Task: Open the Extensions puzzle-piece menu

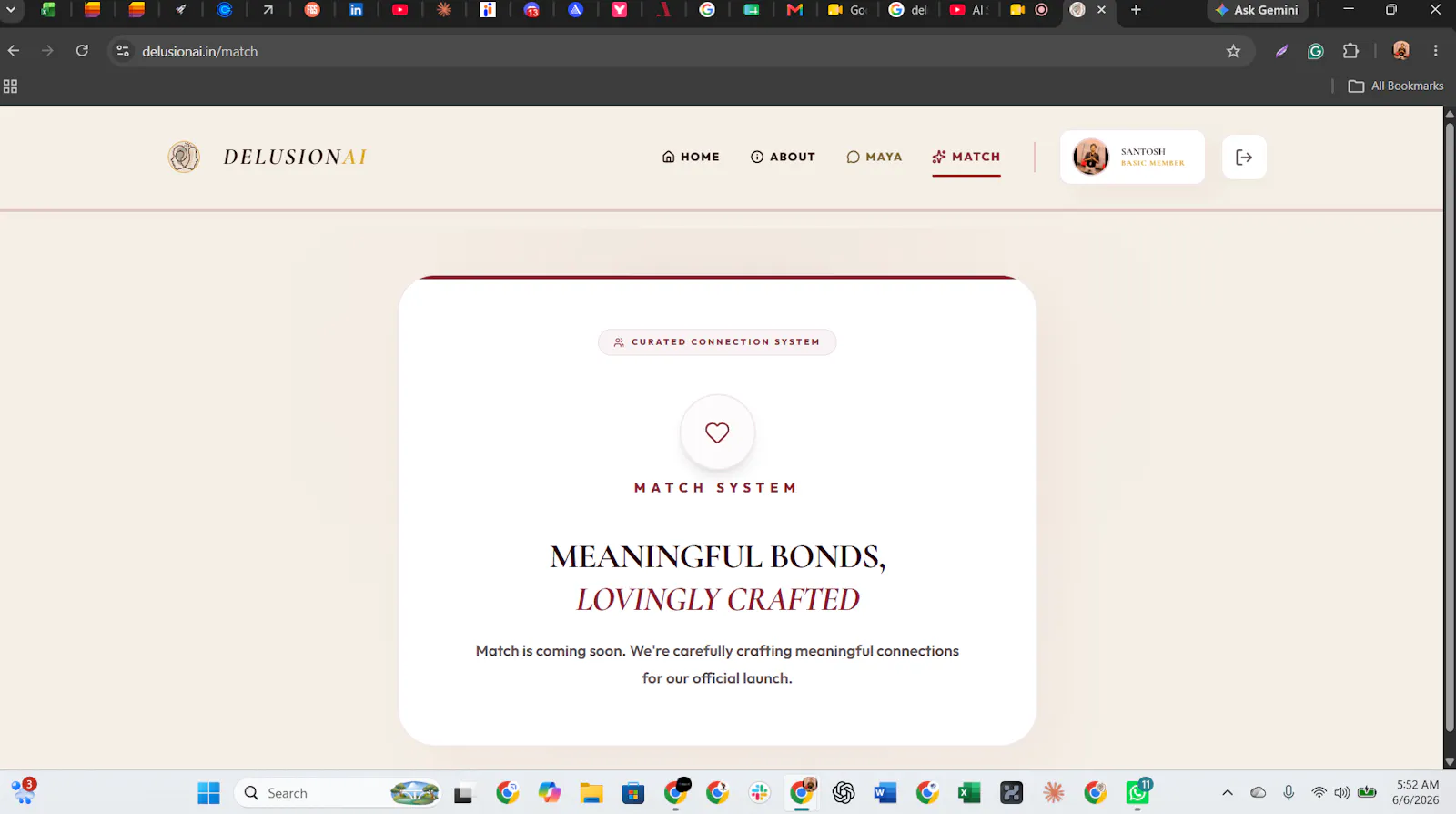Action: 1350,51
